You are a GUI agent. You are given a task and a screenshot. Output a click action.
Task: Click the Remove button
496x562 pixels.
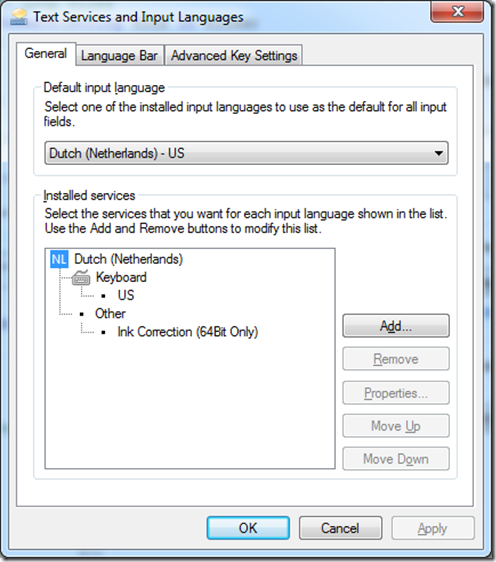click(396, 359)
